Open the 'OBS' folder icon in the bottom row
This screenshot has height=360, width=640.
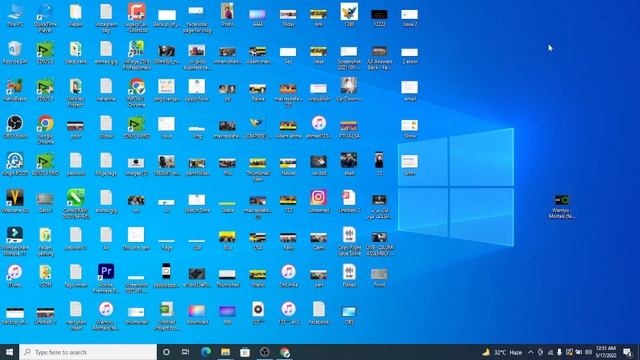[x=349, y=315]
